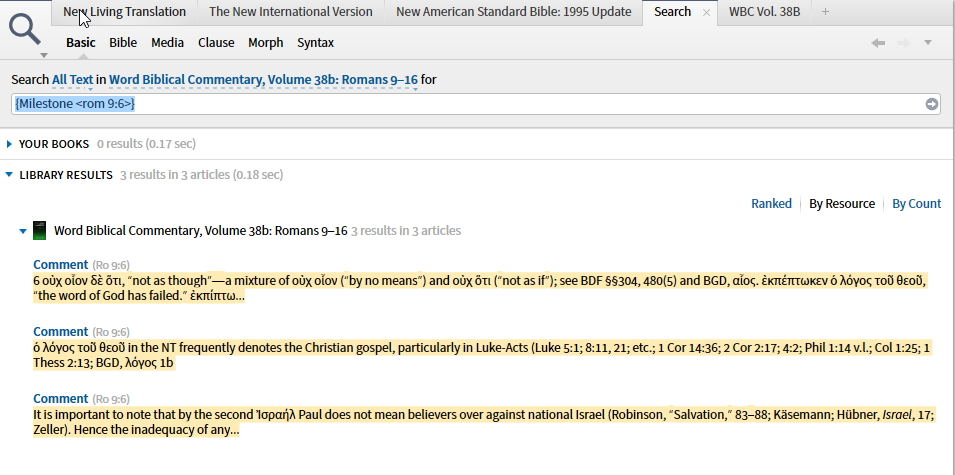The height and width of the screenshot is (475, 955).
Task: Go back with the left navigation arrow
Action: pos(878,43)
